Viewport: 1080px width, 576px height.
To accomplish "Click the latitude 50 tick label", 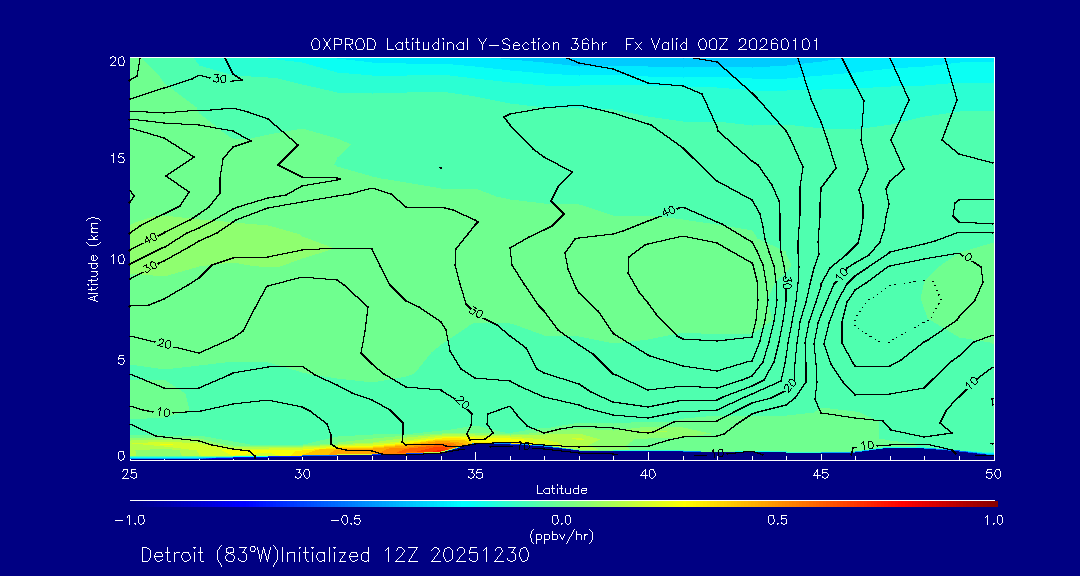I will (993, 473).
